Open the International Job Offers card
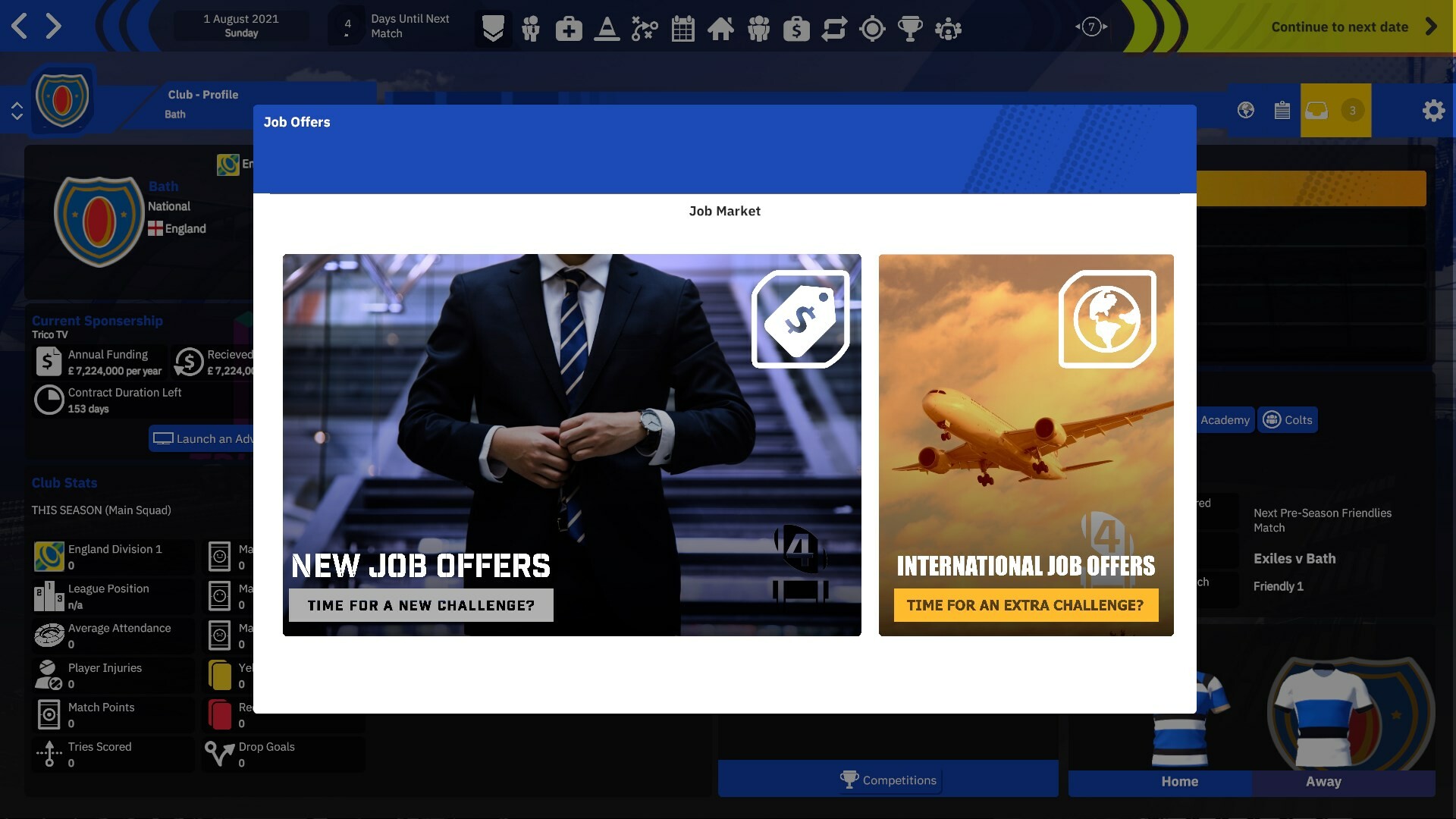 (1025, 444)
